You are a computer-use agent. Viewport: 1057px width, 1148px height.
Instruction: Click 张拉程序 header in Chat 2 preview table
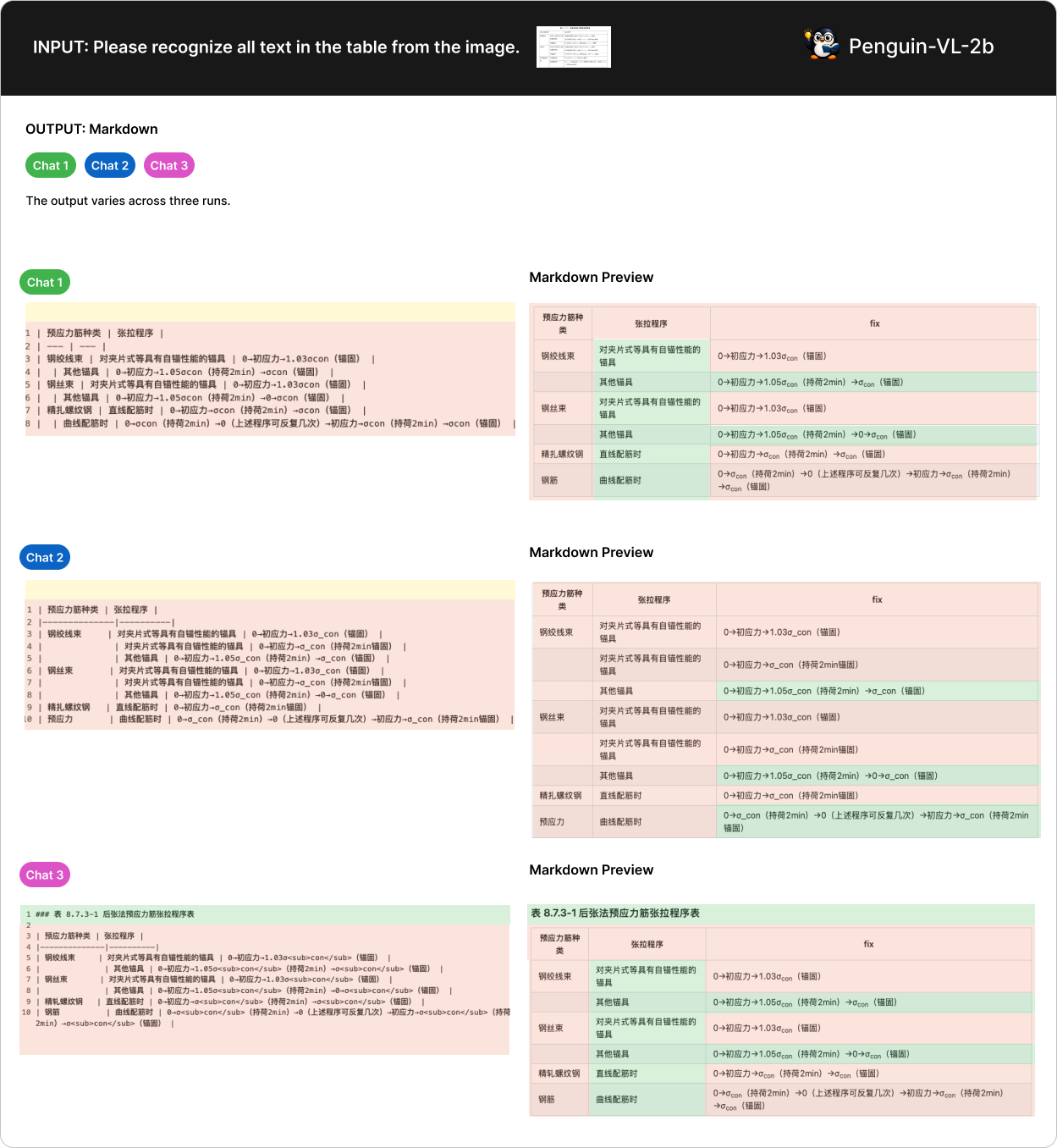click(x=653, y=599)
